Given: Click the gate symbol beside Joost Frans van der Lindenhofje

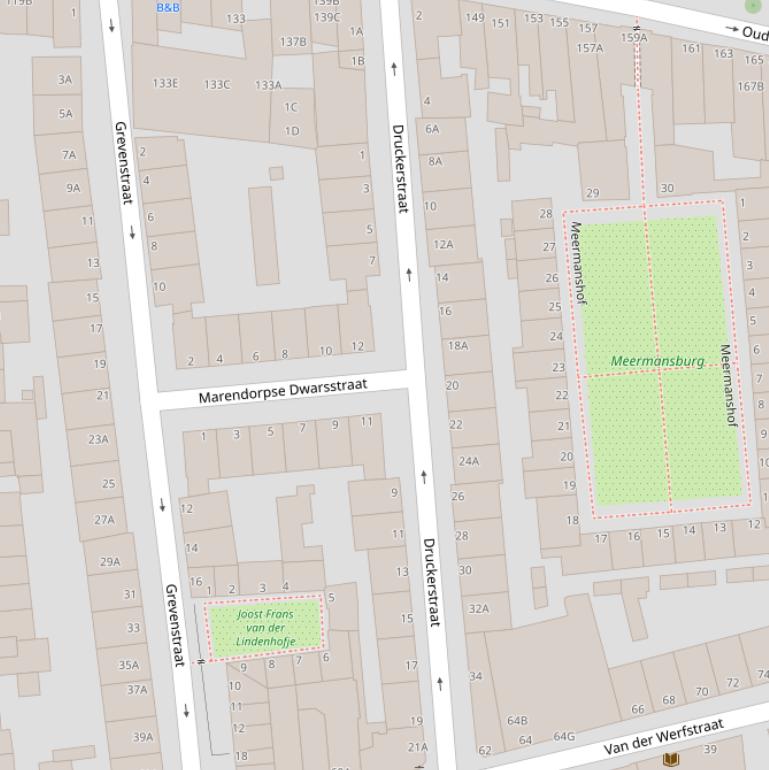Looking at the screenshot, I should [x=200, y=661].
